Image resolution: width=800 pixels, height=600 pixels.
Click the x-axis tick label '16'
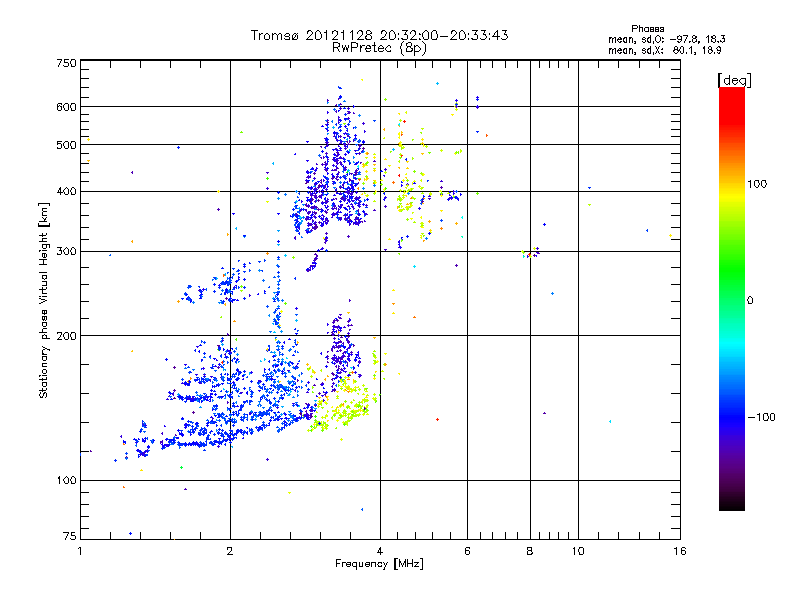[x=680, y=551]
